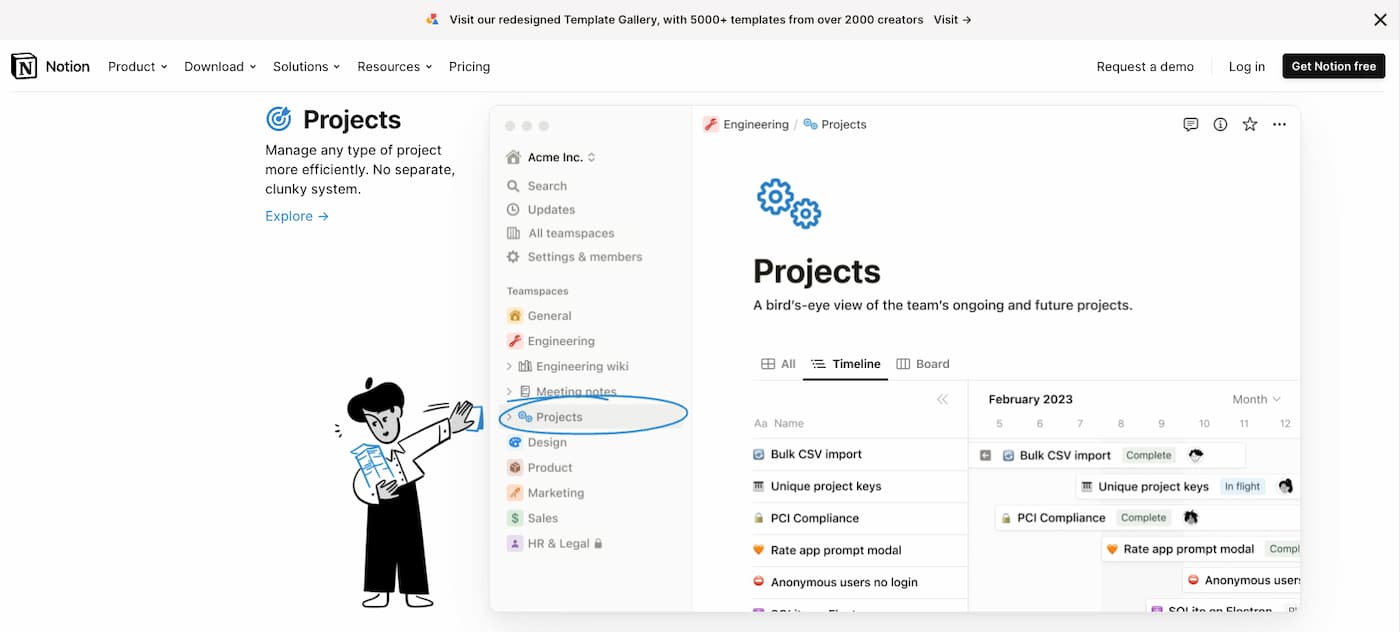This screenshot has width=1400, height=632.
Task: Click the info icon in the page header
Action: (x=1220, y=124)
